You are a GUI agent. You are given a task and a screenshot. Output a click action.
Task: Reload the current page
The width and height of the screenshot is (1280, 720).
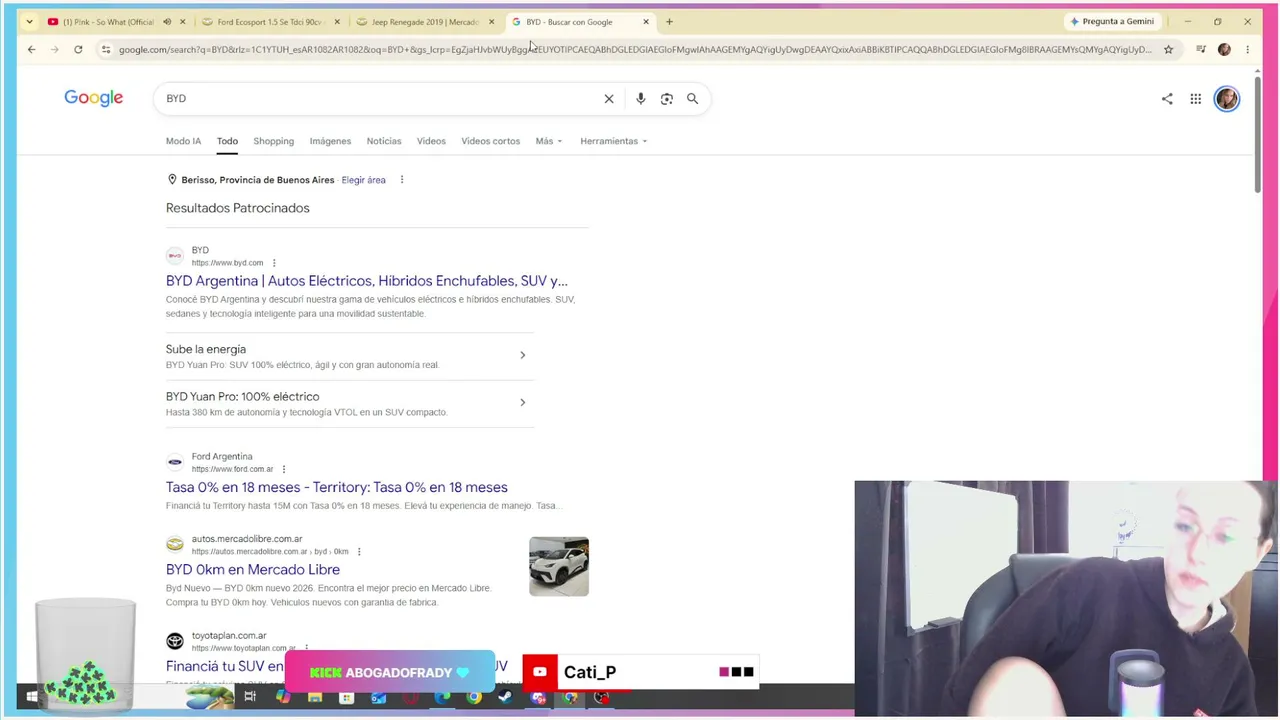(x=78, y=49)
